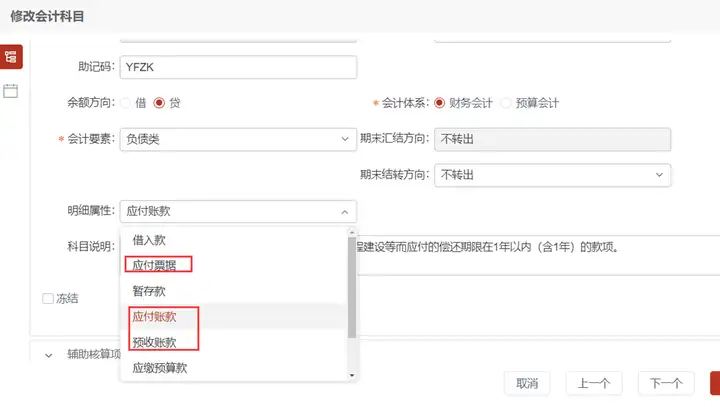Click inside the 助记码 field YFZK
The image size is (720, 407).
click(238, 67)
